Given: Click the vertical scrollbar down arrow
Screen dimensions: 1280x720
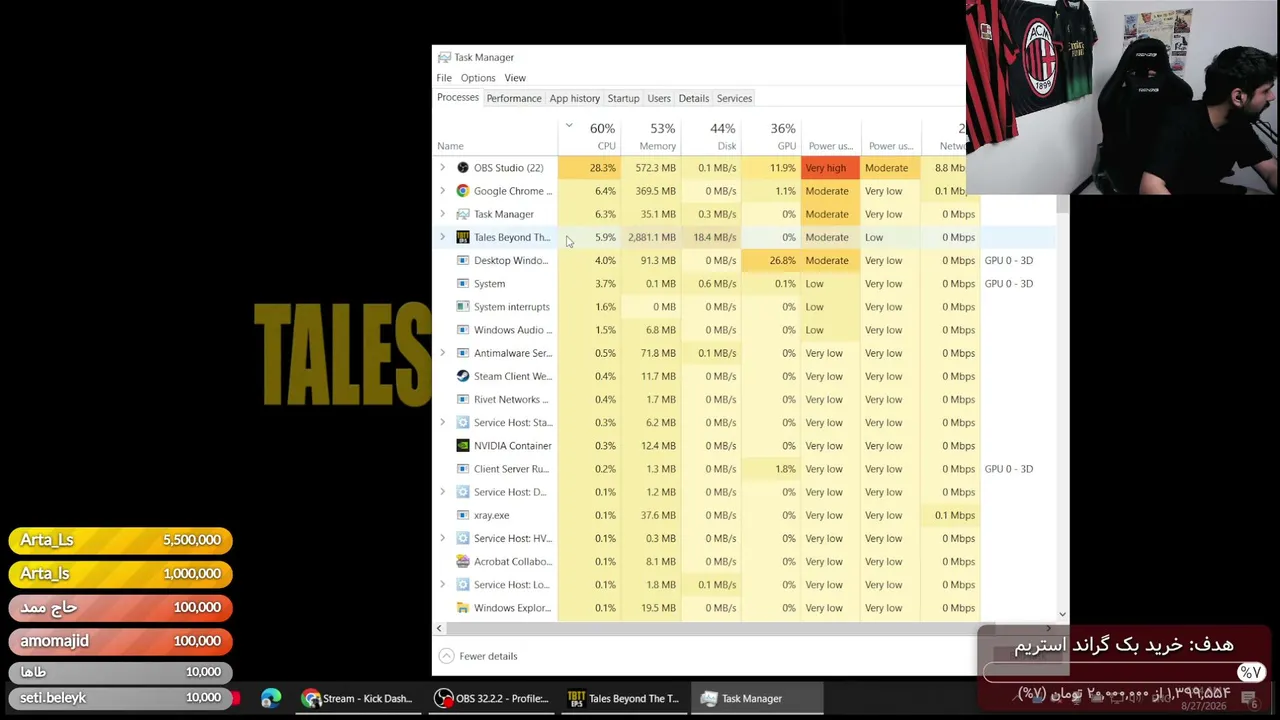Looking at the screenshot, I should pos(1062,614).
